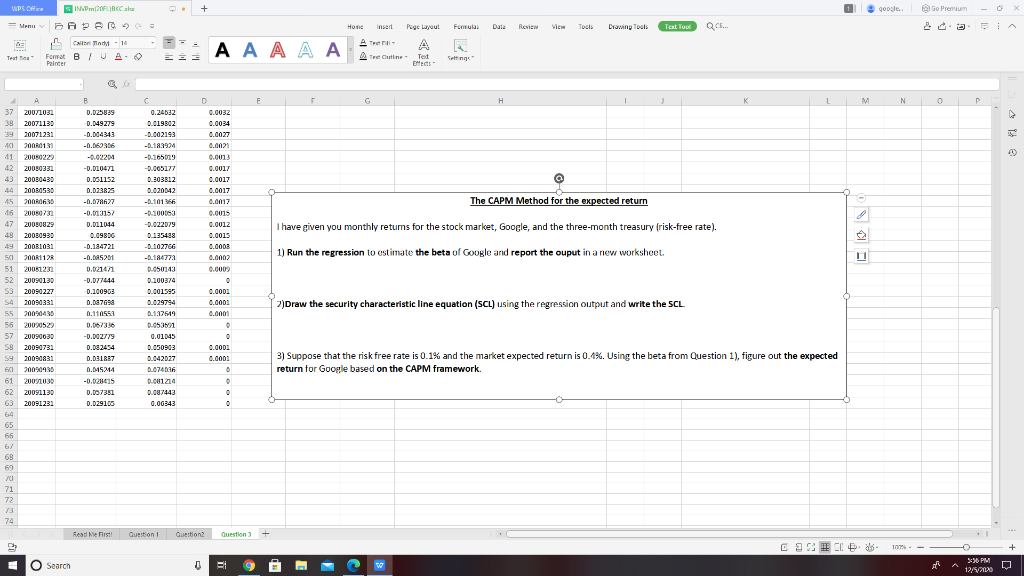The width and height of the screenshot is (1024, 576).
Task: Click the Settings icon in the ribbon
Action: [459, 50]
